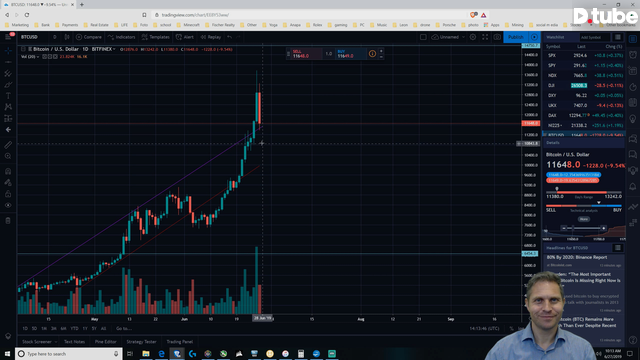Take a chart snapshot camera icon

coord(497,37)
